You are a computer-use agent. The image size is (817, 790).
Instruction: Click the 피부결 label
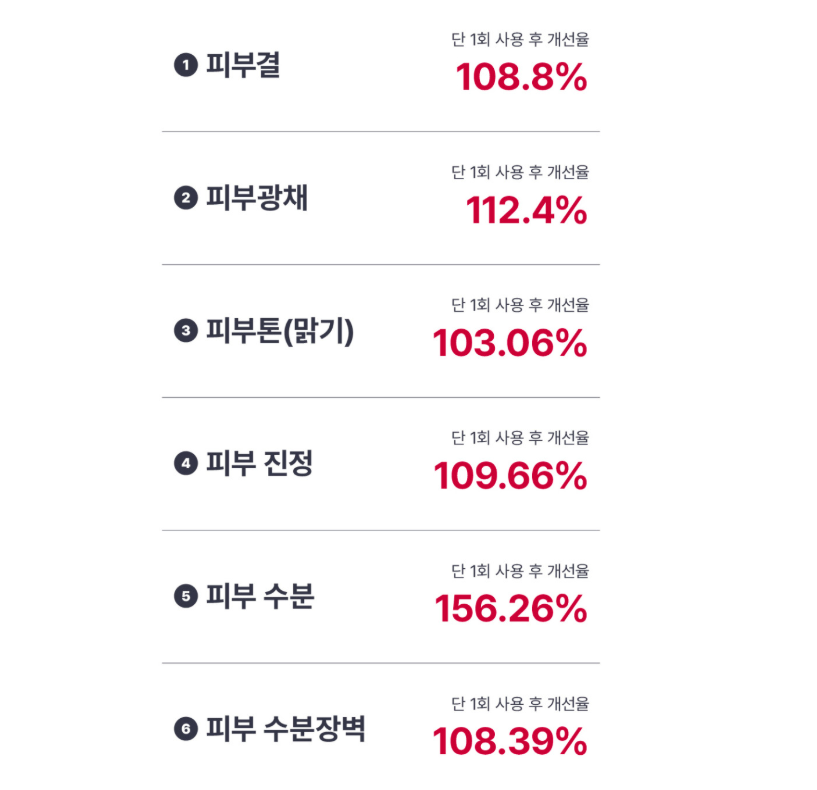pos(243,66)
